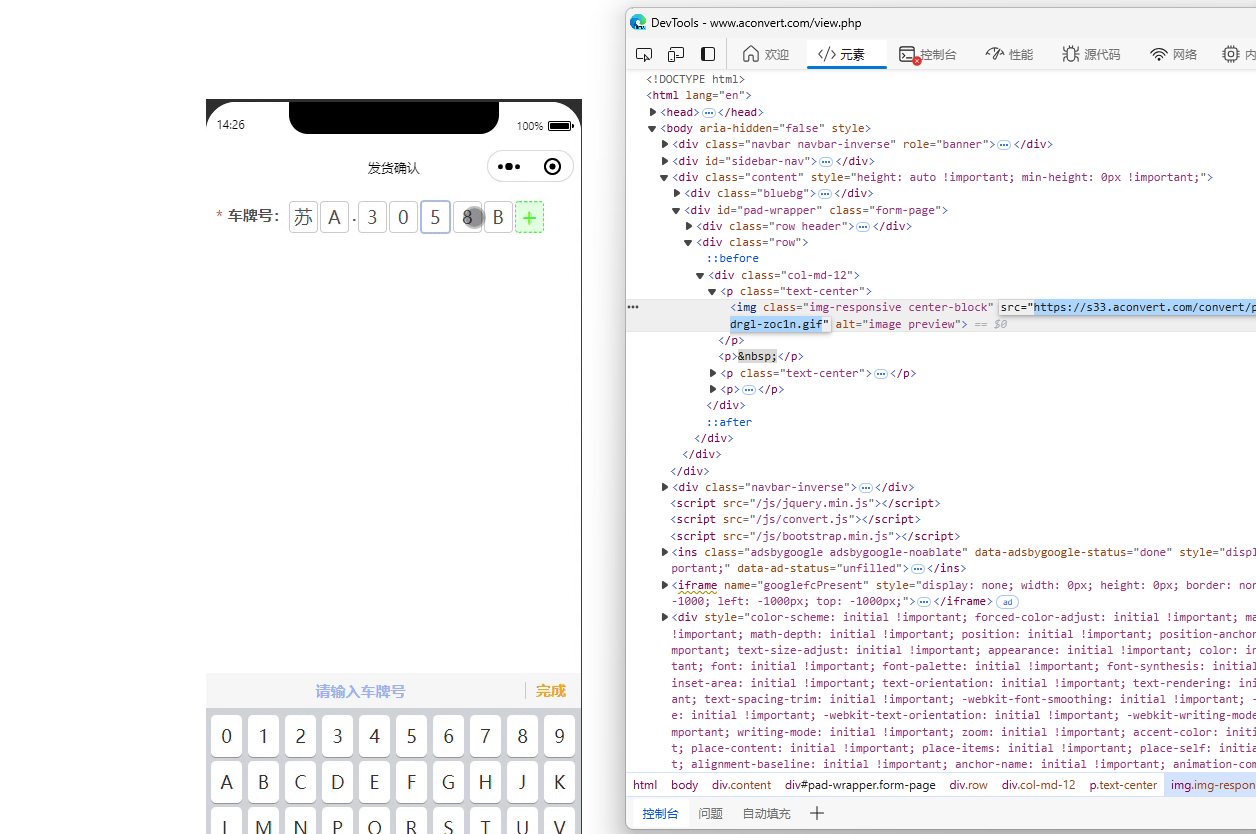This screenshot has height=834, width=1256.
Task: Switch to the 问题 Issues drawer tab
Action: [x=710, y=814]
